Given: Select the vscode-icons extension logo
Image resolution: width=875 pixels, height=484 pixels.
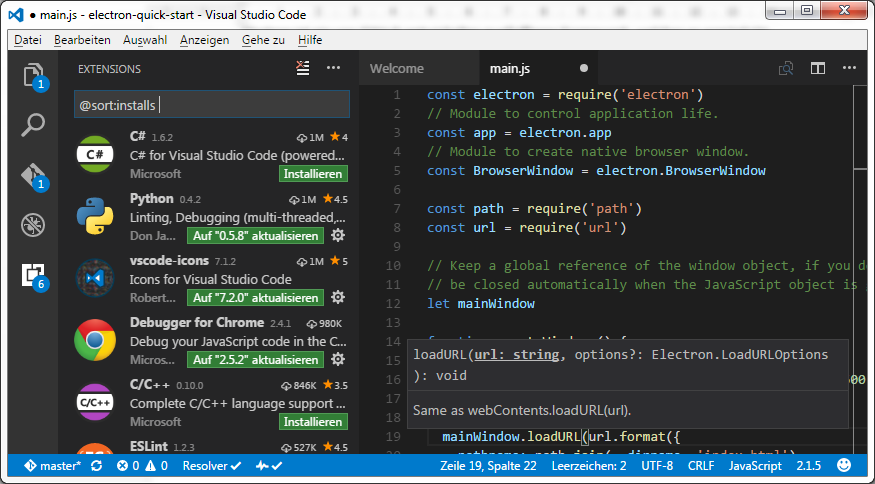Looking at the screenshot, I should tap(95, 278).
